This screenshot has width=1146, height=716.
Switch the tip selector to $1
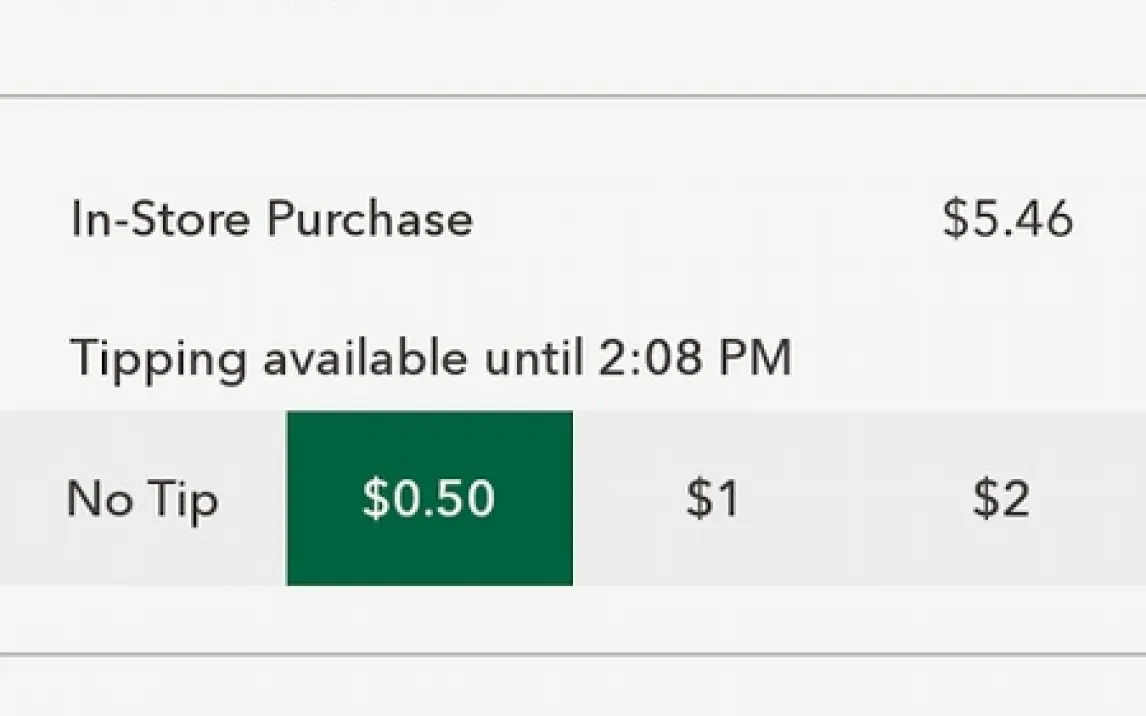click(x=713, y=498)
